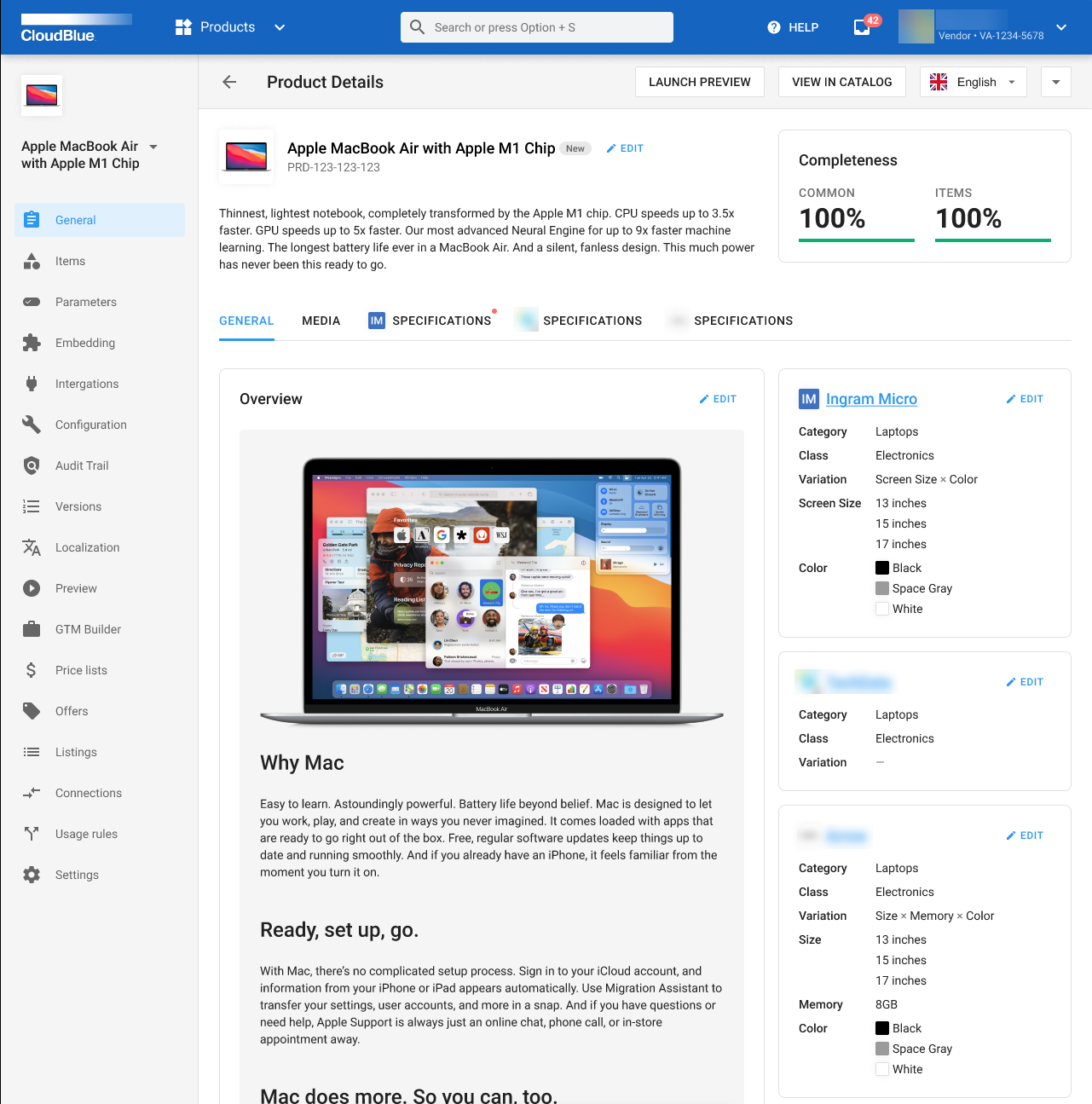This screenshot has width=1092, height=1104.
Task: Click the search input field
Action: tap(537, 27)
